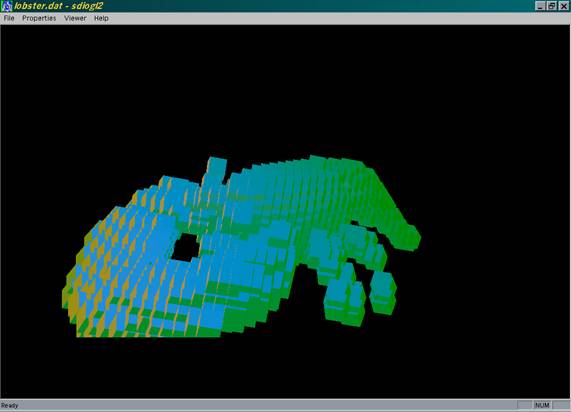
Task: Restore down the sdiogl2 window
Action: [x=552, y=6]
